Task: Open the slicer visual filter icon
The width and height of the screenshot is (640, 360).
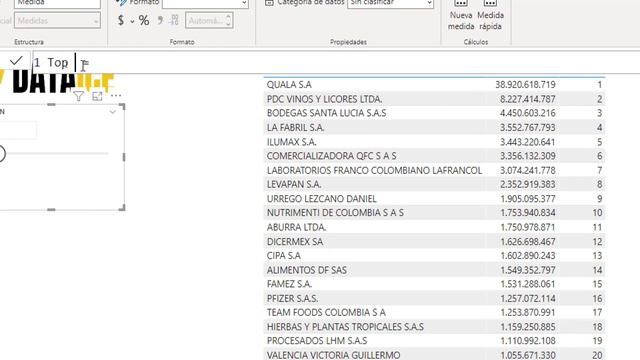Action: click(x=78, y=96)
